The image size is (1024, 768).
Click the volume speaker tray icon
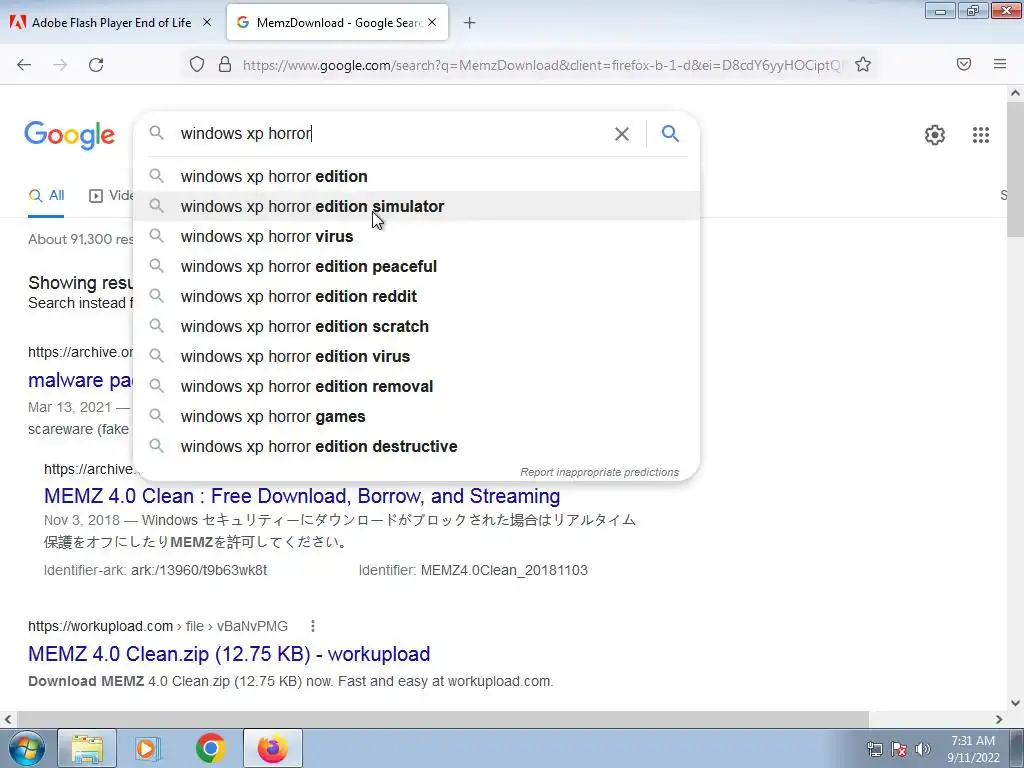point(923,749)
